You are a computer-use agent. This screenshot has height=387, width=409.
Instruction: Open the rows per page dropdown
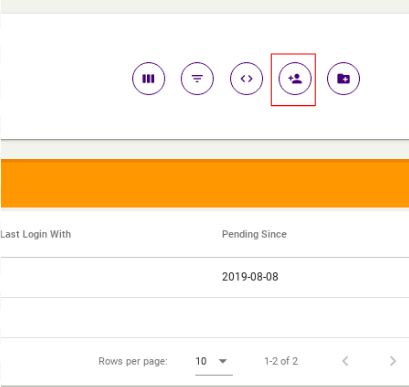[214, 361]
